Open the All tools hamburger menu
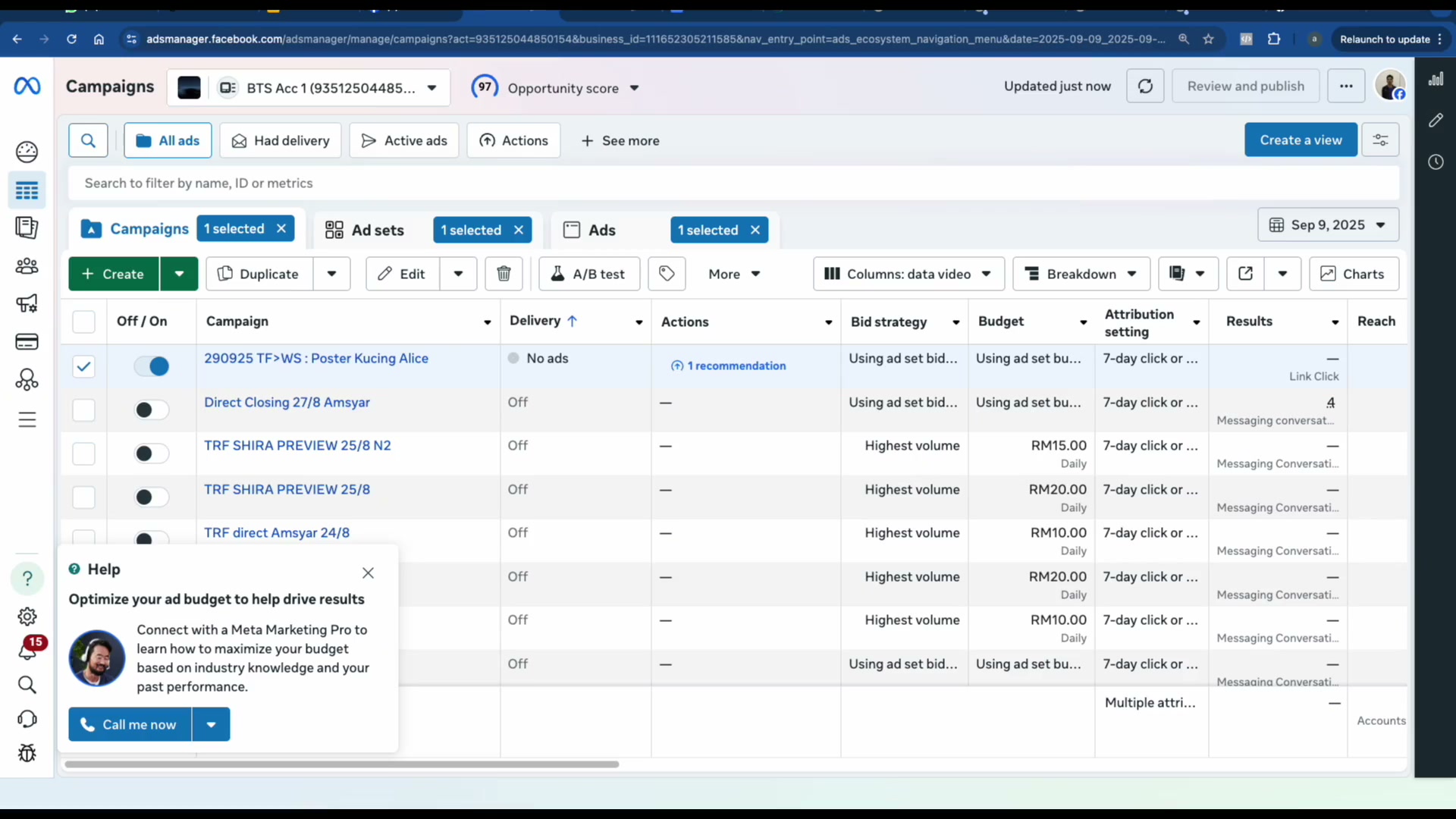 (27, 419)
